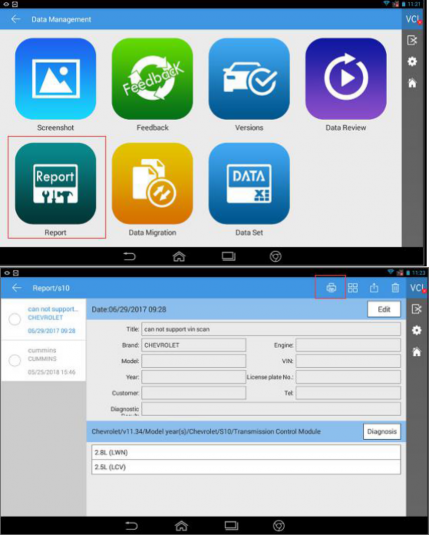Select the 2.8L (LWN) engine row
429x535 pixels.
246,452
